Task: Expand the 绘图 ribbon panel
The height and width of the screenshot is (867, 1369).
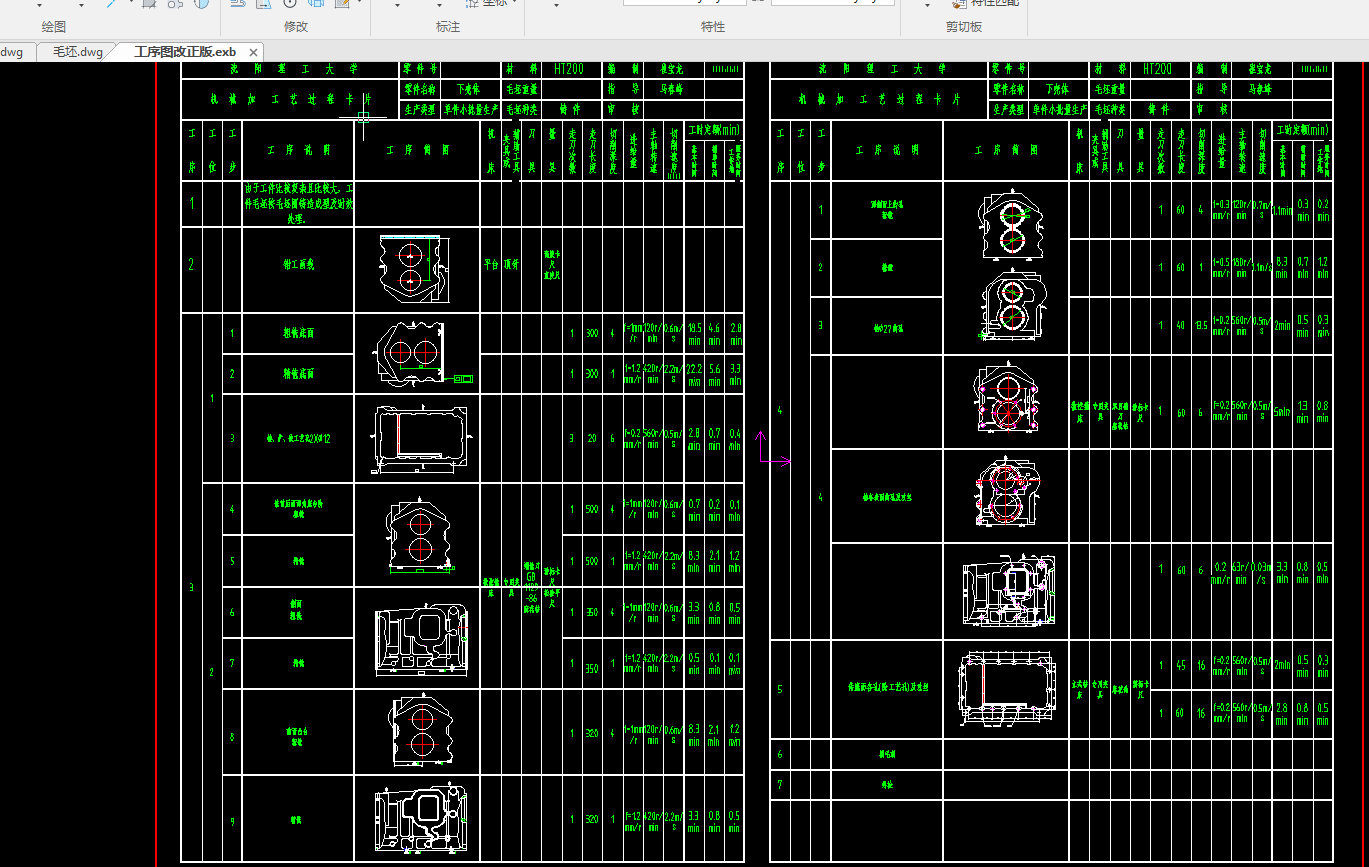Action: 53,27
